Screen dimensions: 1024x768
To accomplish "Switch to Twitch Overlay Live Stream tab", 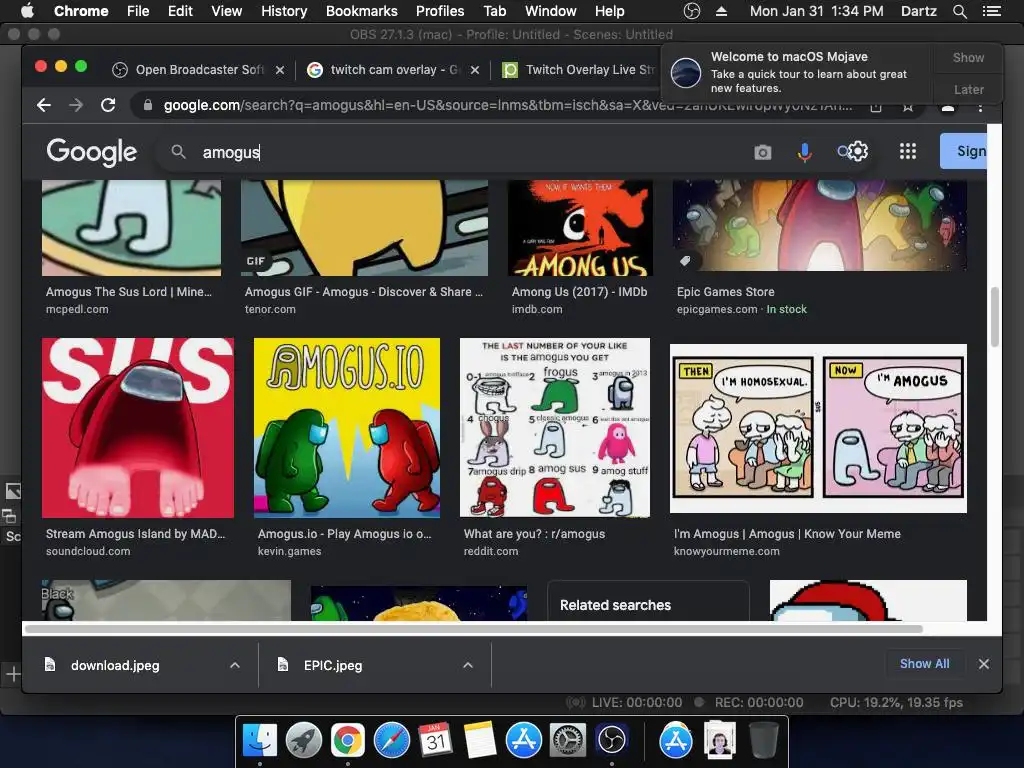I will point(580,70).
